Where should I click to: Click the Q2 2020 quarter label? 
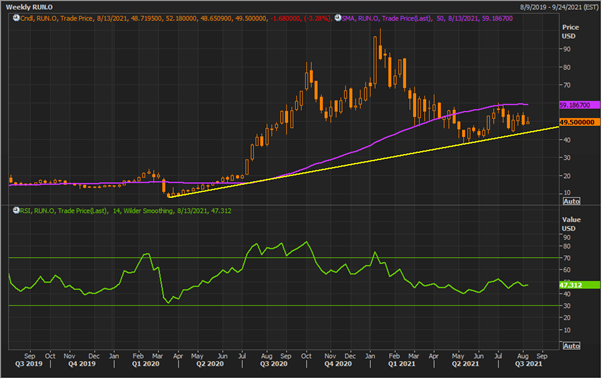coord(210,364)
